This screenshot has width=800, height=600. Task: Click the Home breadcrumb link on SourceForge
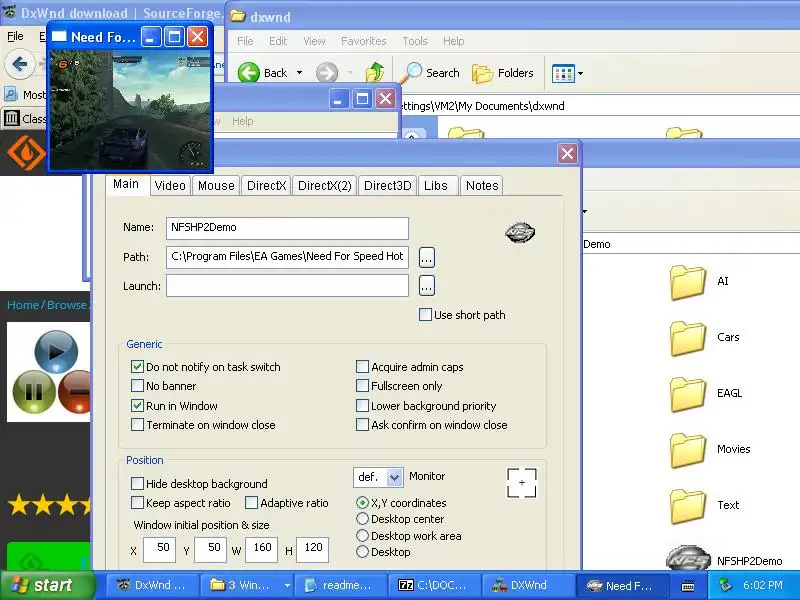tap(23, 305)
